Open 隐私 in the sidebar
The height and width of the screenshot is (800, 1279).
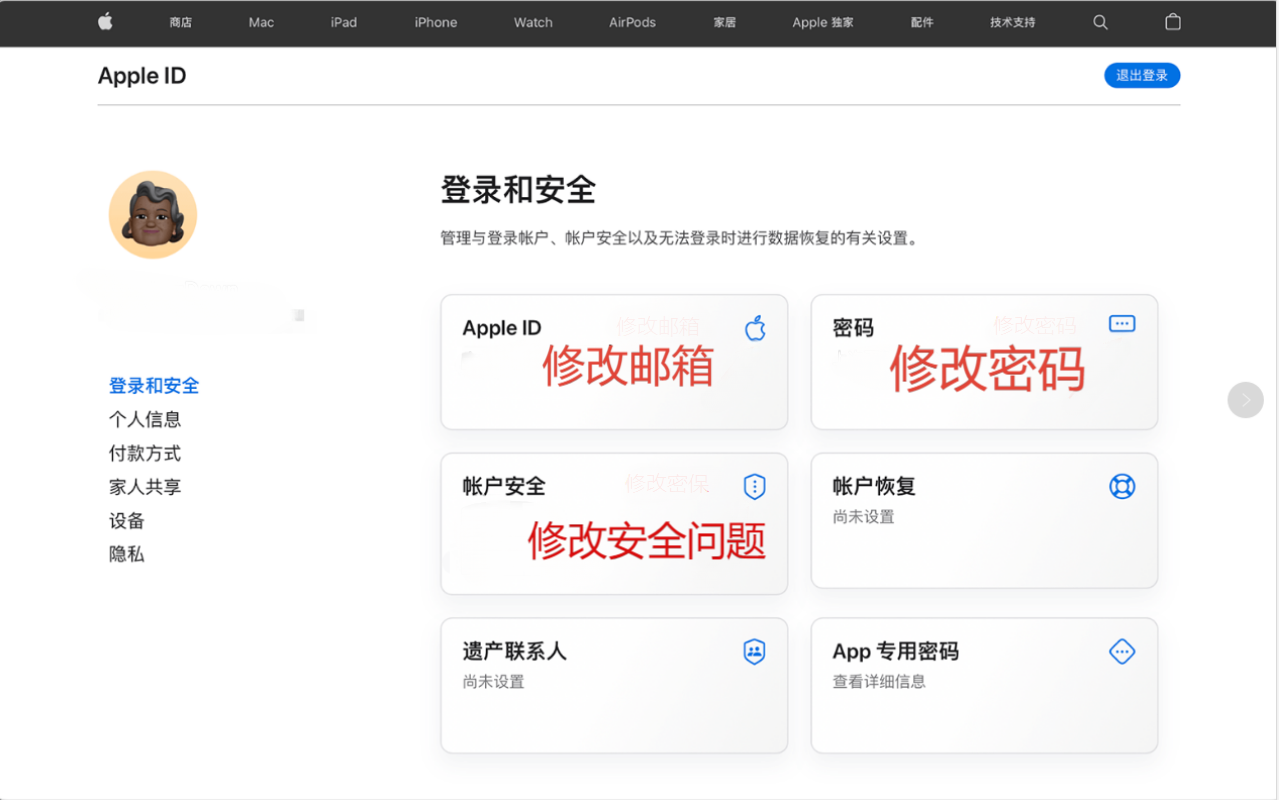click(127, 554)
